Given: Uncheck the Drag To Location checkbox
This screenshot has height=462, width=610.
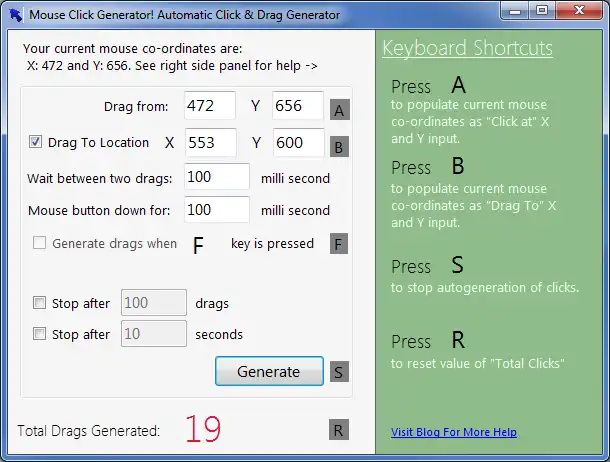Looking at the screenshot, I should [35, 142].
